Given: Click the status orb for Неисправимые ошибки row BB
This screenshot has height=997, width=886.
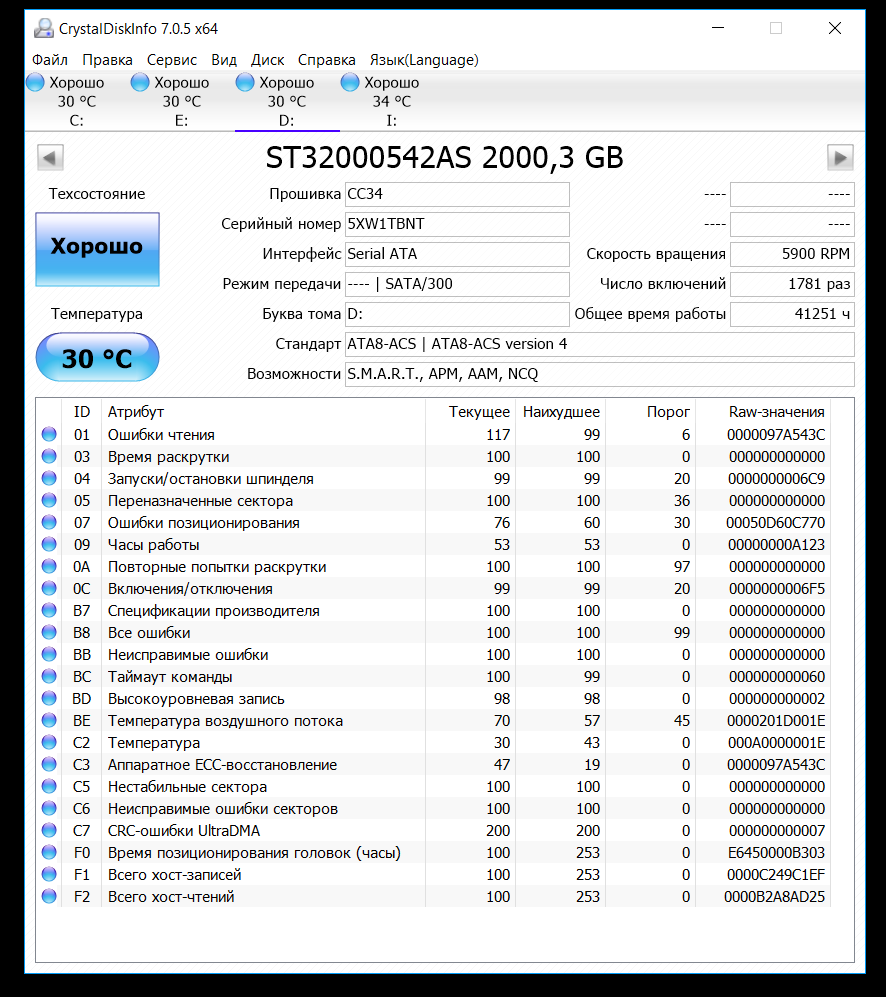Looking at the screenshot, I should click(x=49, y=654).
